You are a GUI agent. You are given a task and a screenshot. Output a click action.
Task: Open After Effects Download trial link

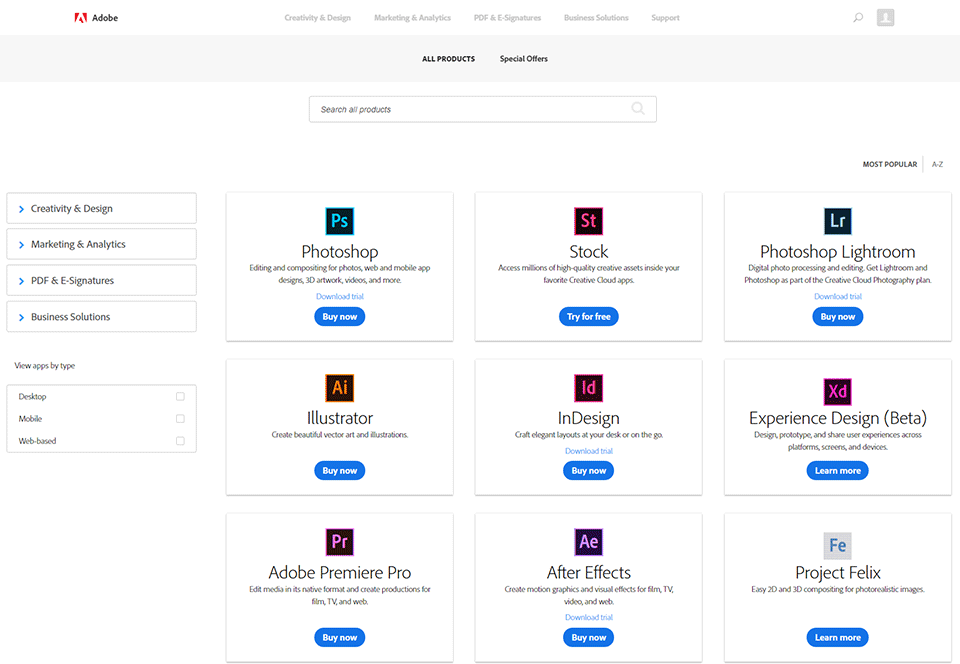(x=588, y=617)
